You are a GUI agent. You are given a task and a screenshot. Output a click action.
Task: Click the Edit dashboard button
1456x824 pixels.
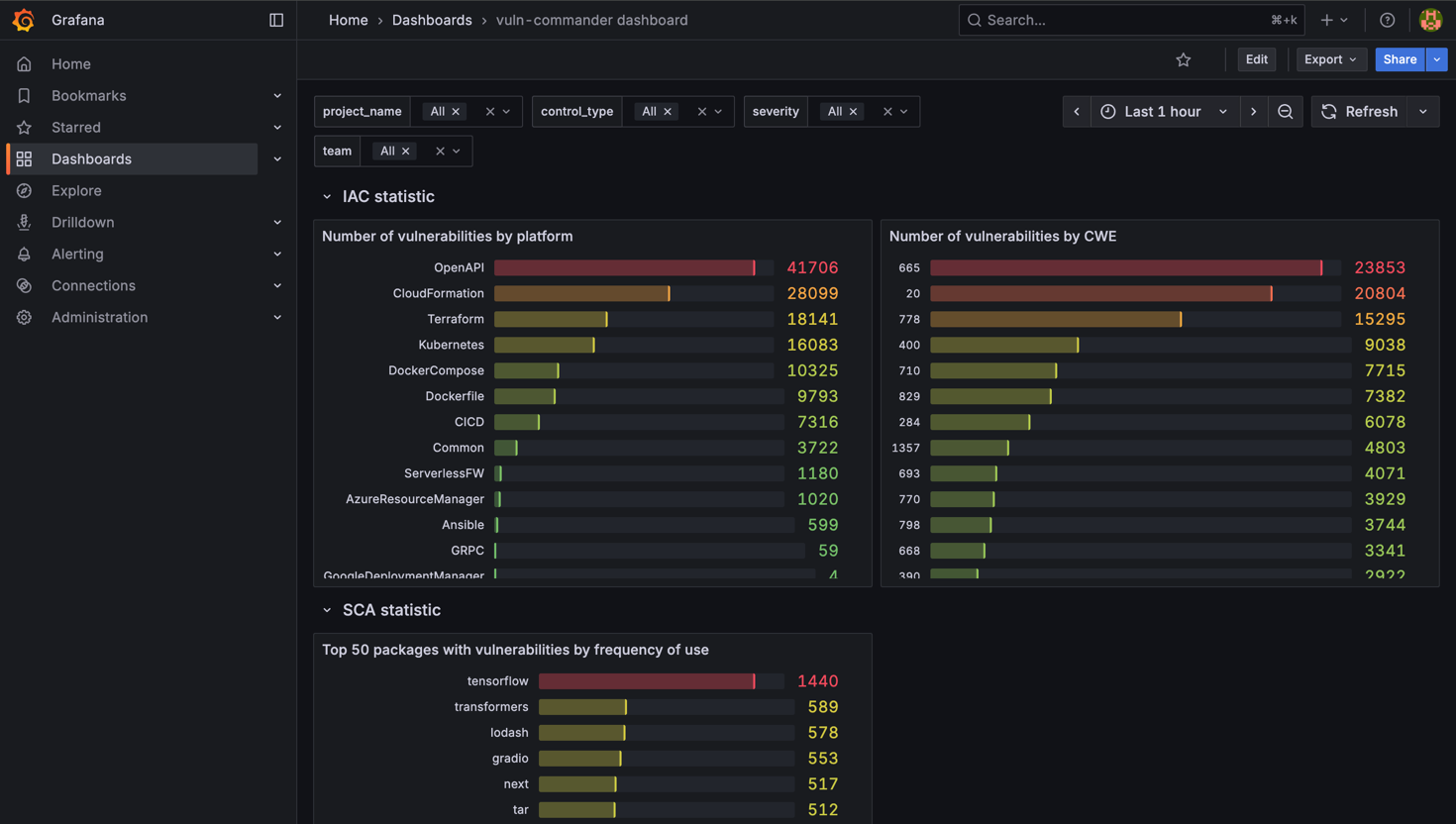pos(1256,59)
